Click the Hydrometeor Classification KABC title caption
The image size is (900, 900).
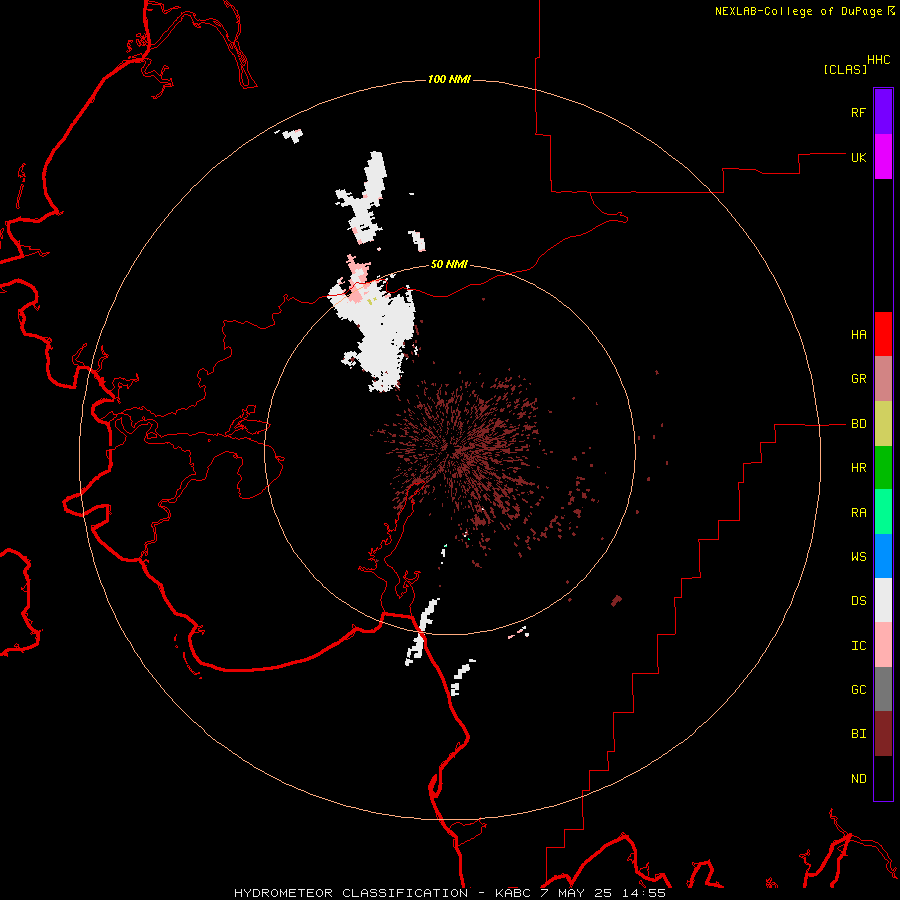pos(449,893)
